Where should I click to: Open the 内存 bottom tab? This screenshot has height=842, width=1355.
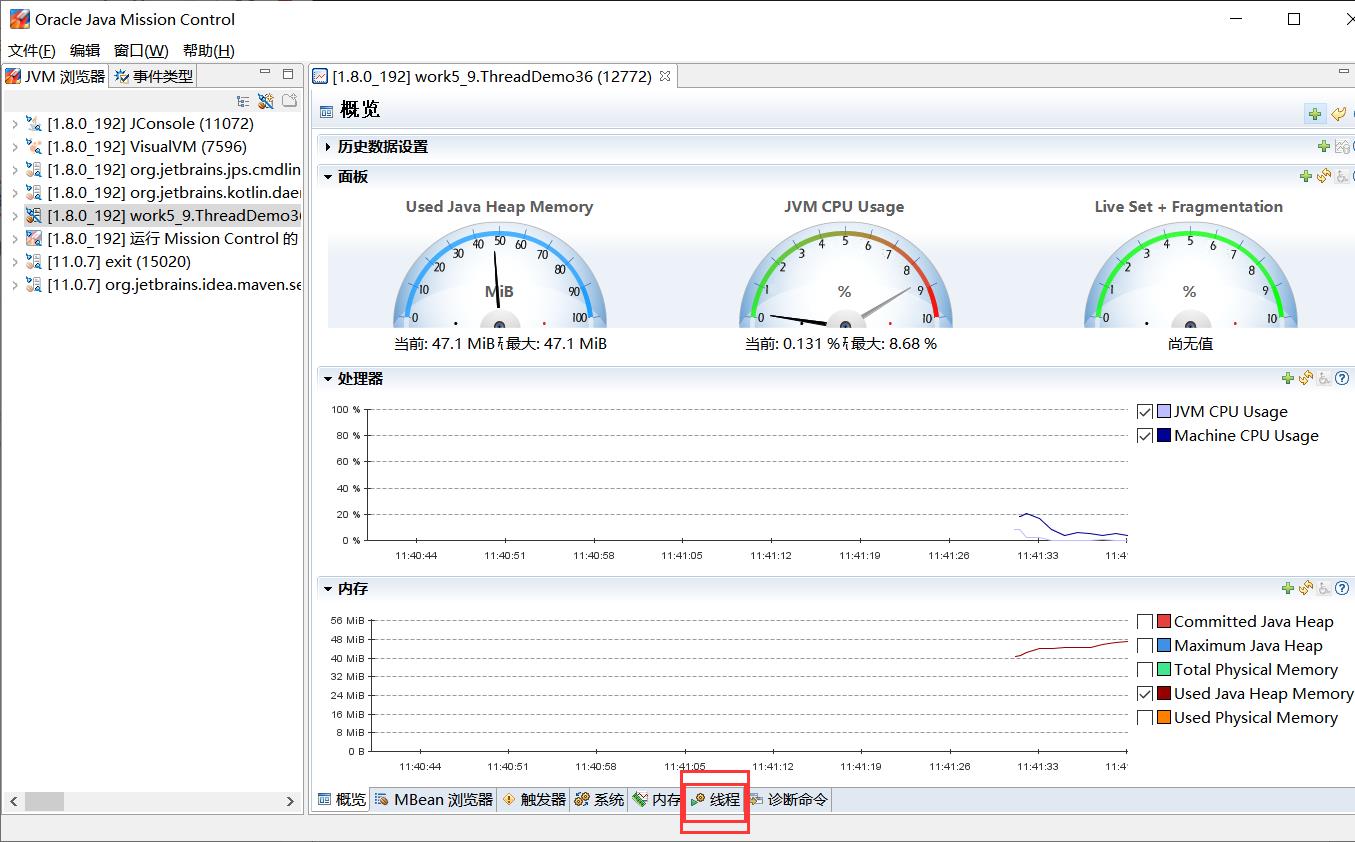click(x=657, y=800)
